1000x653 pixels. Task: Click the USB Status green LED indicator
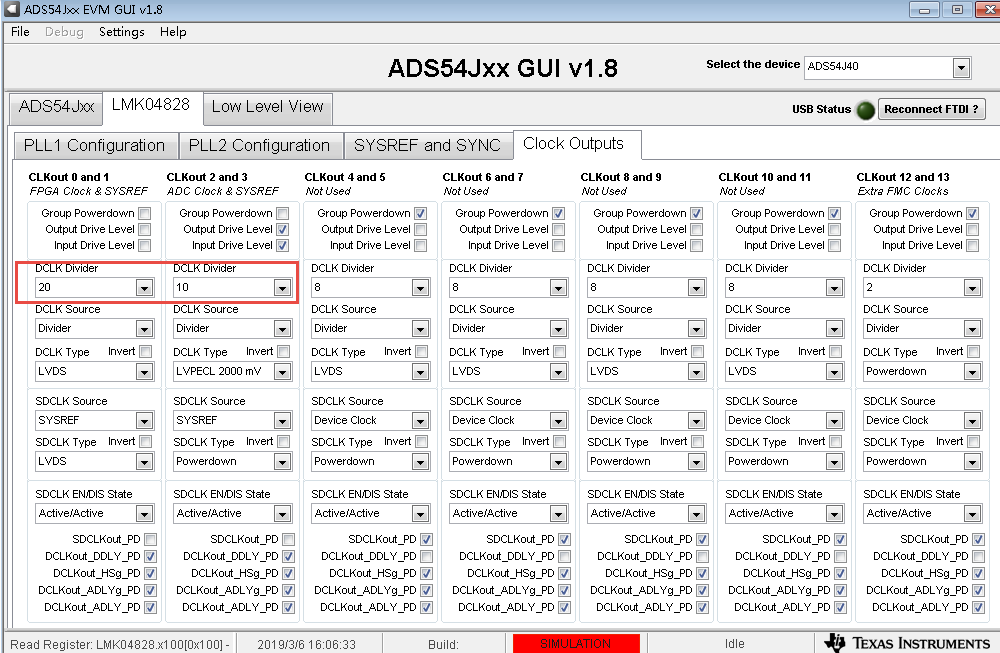tap(865, 110)
